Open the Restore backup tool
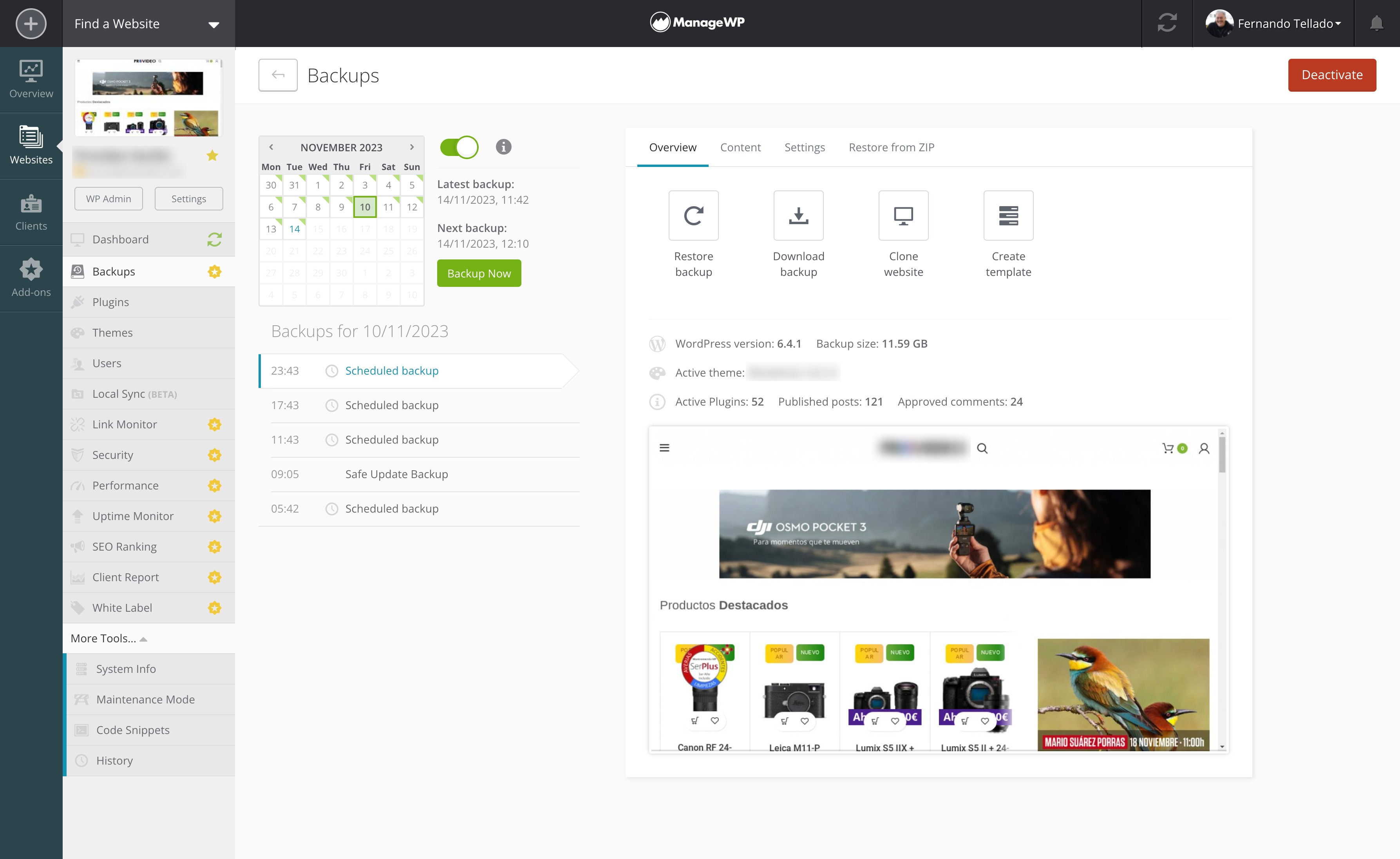Image resolution: width=1400 pixels, height=859 pixels. point(693,216)
